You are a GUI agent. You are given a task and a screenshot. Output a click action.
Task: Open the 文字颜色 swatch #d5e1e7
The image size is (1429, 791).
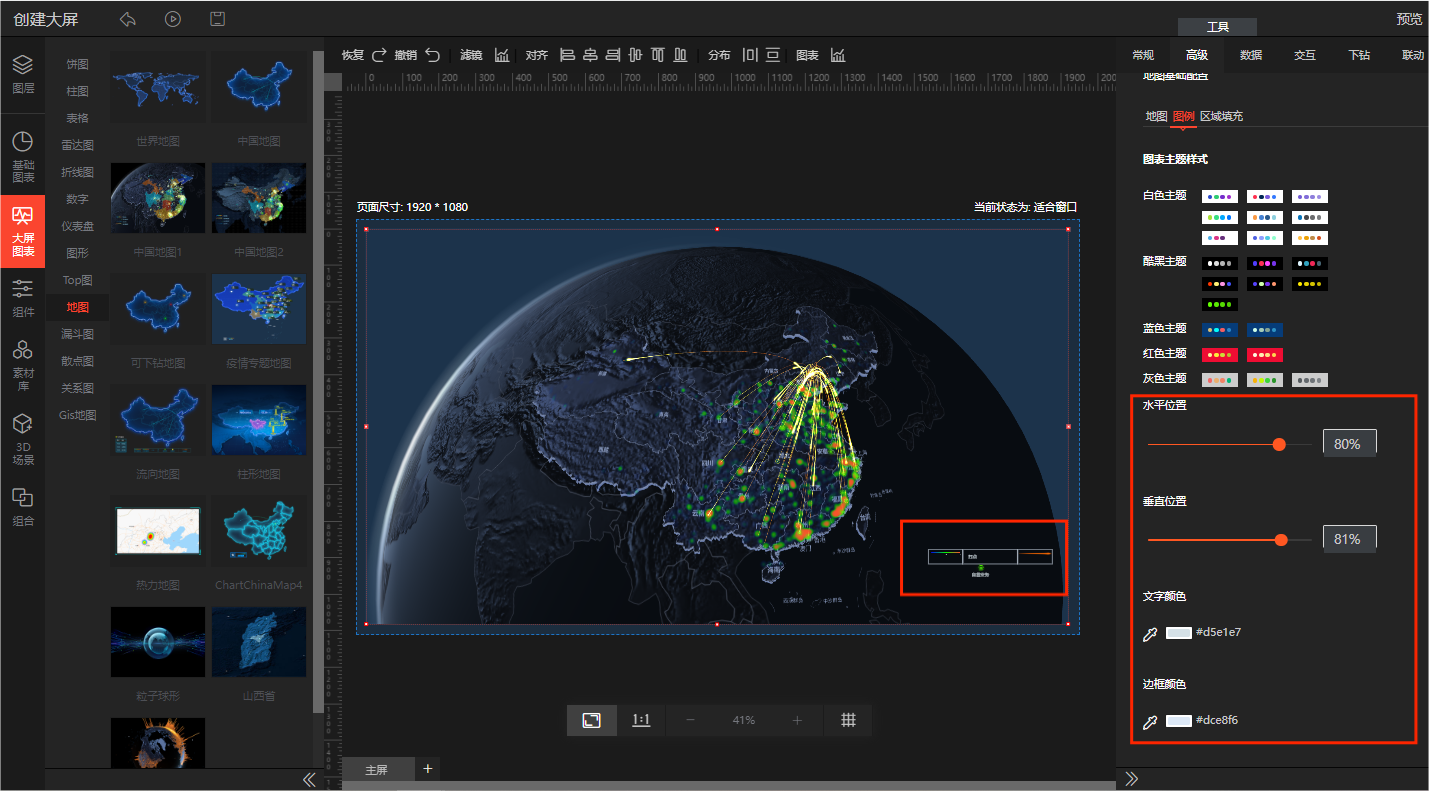1179,633
